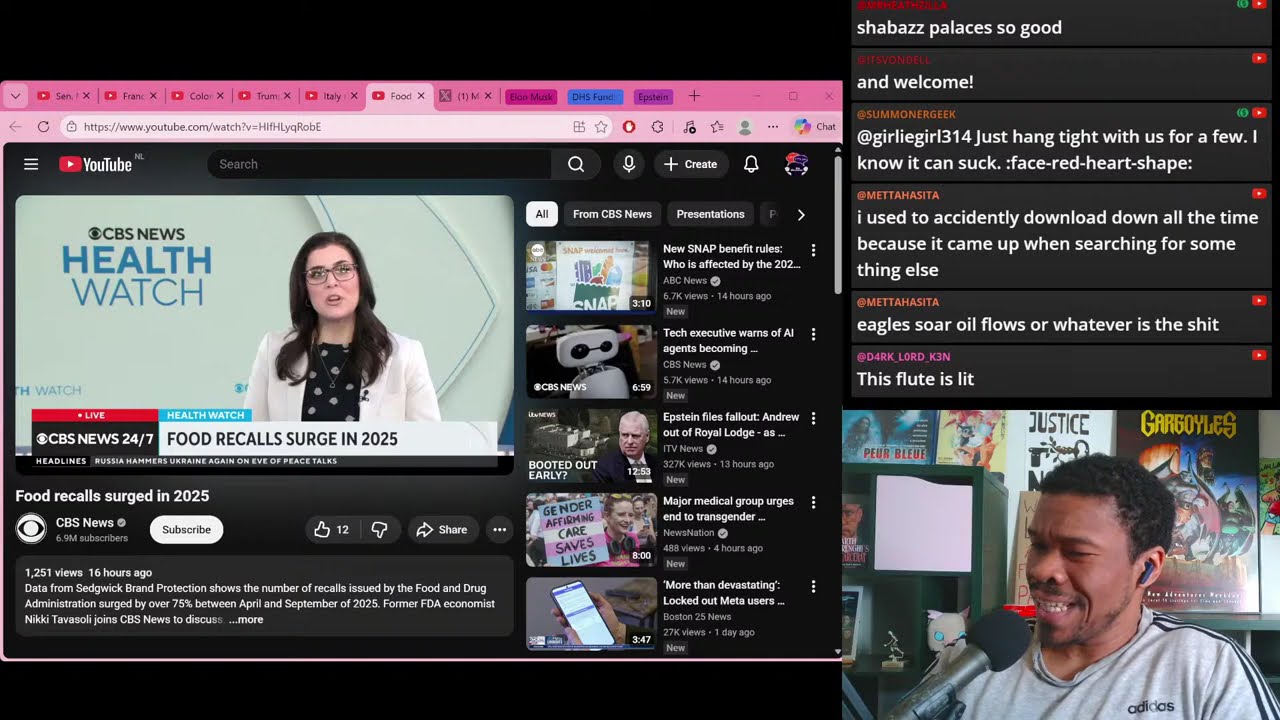Go to the YouTube home logo

click(96, 164)
